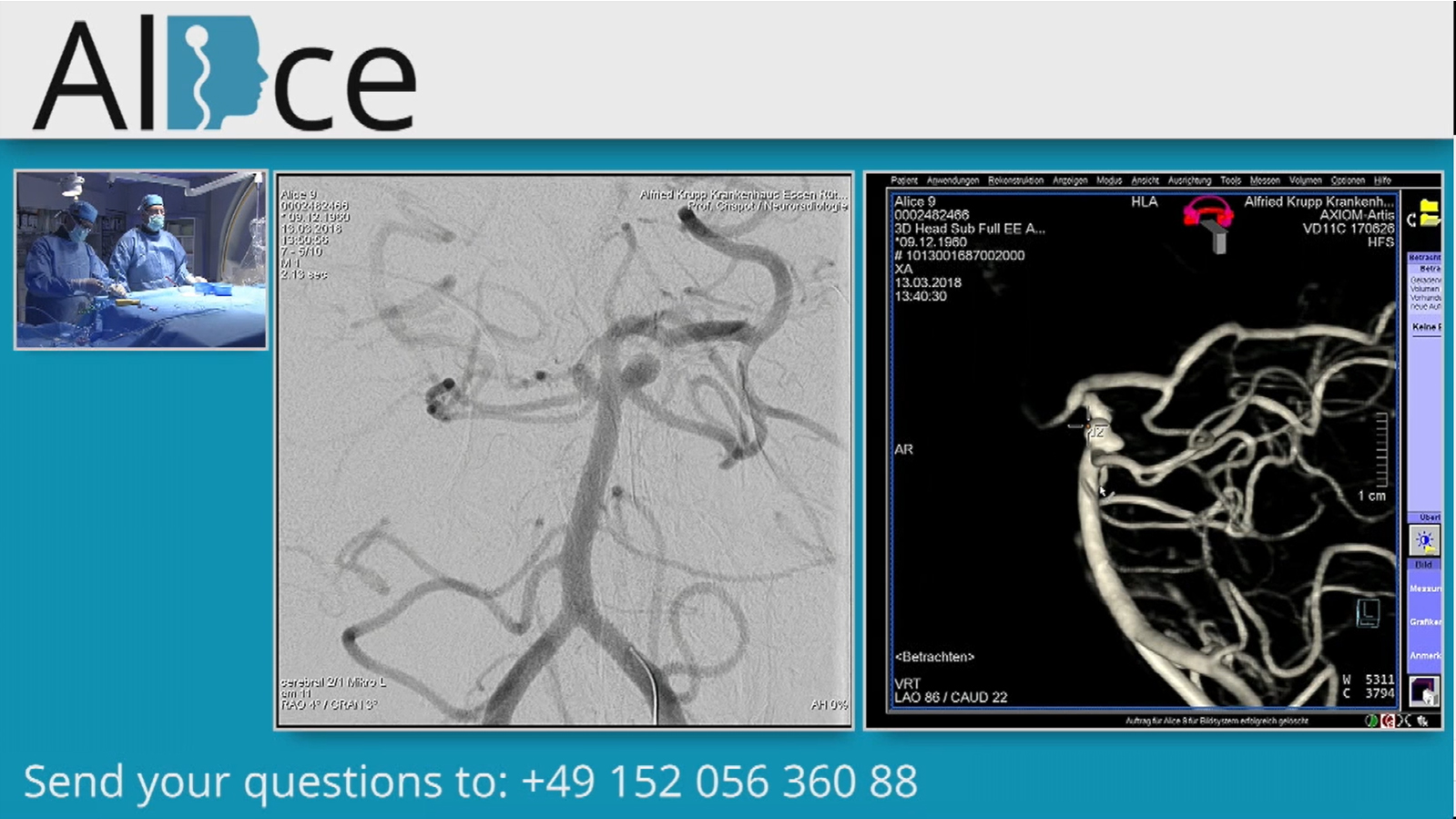Open the Tools menu
This screenshot has height=819, width=1456.
pyautogui.click(x=1230, y=180)
